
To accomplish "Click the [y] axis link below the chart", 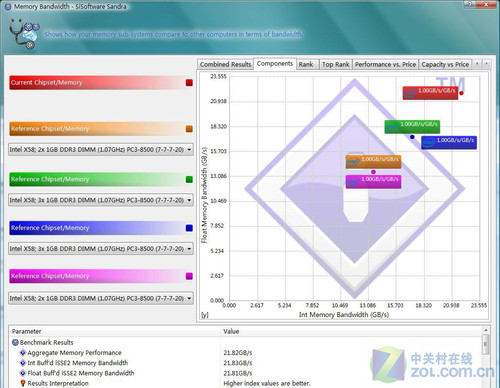I will pos(204,315).
